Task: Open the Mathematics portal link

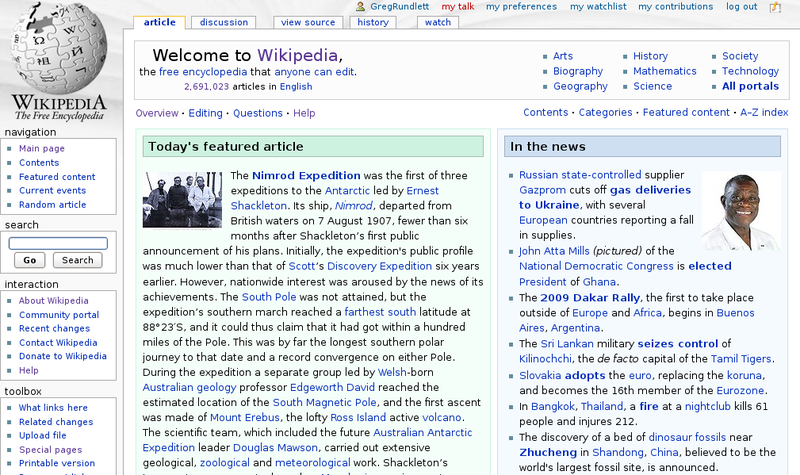Action: pos(664,72)
